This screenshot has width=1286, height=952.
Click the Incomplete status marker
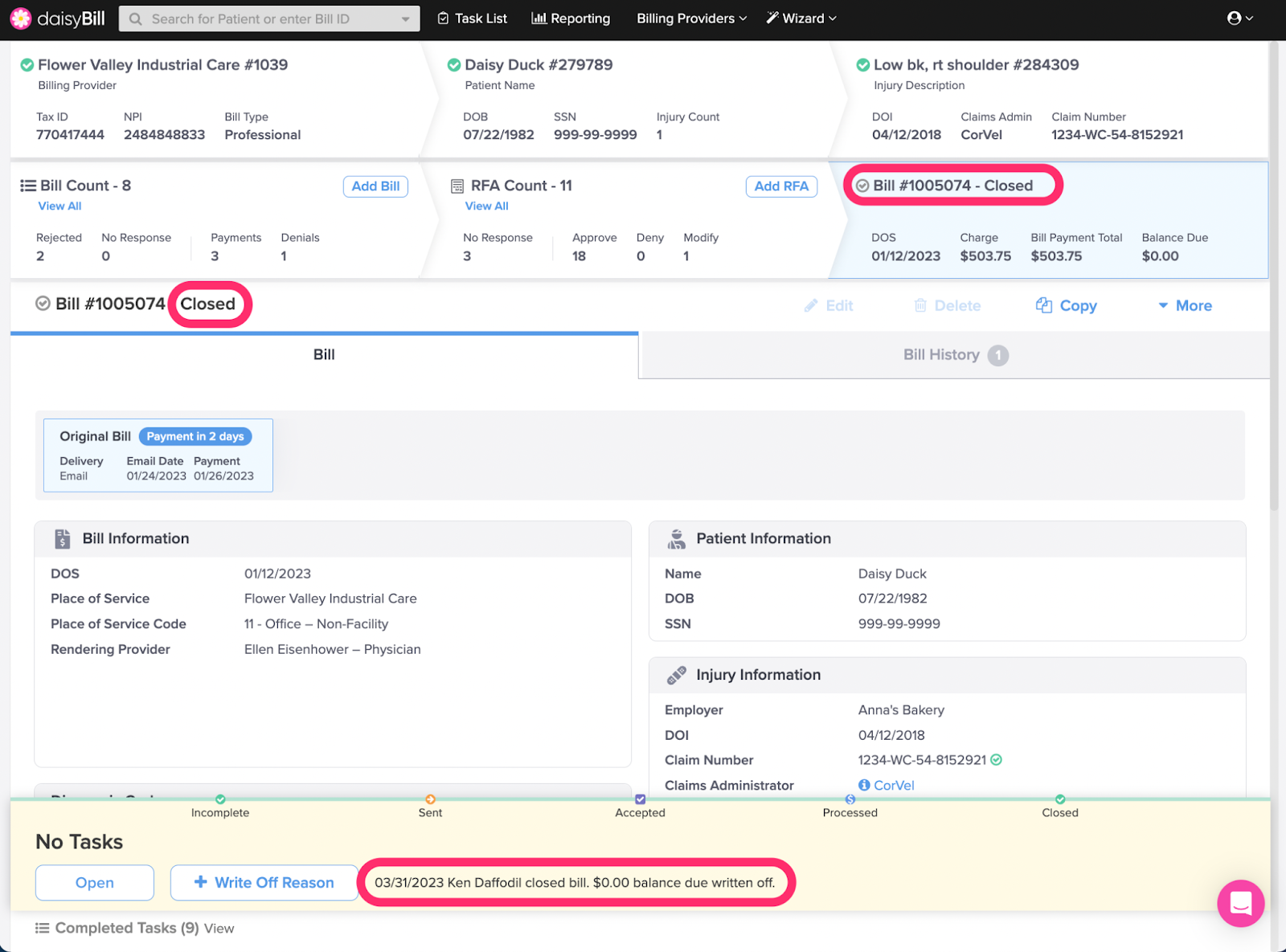point(220,799)
